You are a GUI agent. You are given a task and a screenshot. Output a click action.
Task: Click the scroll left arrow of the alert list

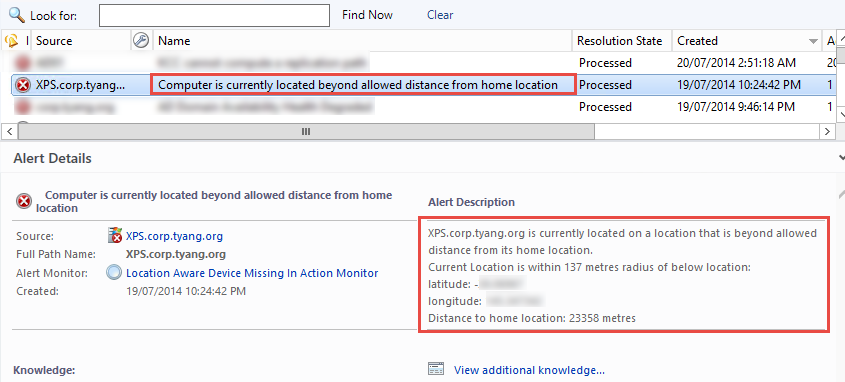(9, 131)
